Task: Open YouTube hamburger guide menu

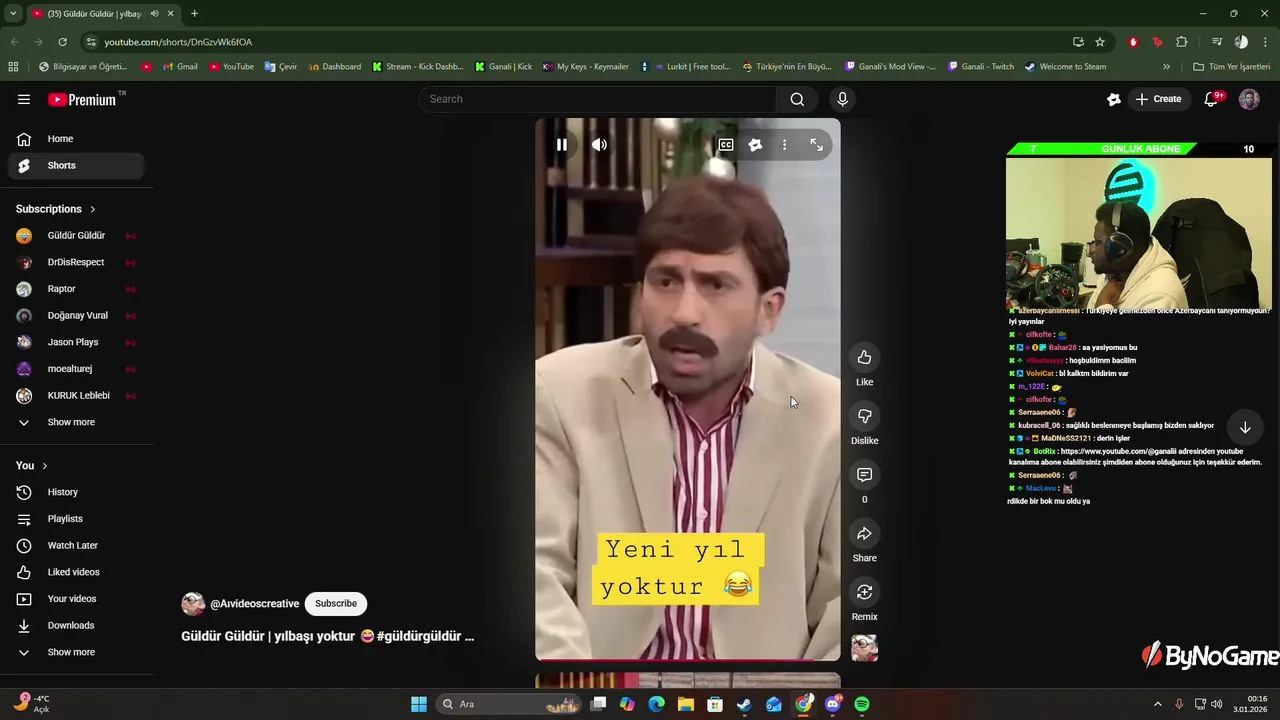Action: pos(24,99)
